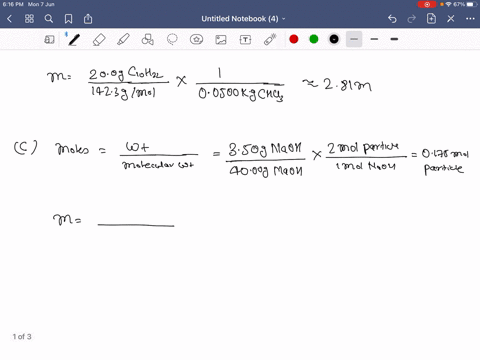Image resolution: width=480 pixels, height=360 pixels.
Task: Pick the green pen color
Action: click(x=314, y=39)
